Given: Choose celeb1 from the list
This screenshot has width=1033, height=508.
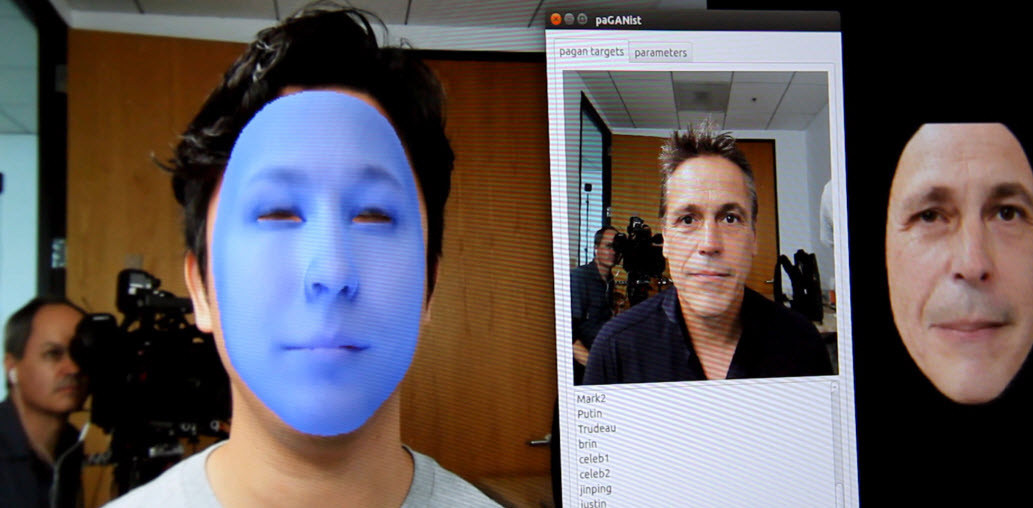Looking at the screenshot, I should [x=594, y=459].
